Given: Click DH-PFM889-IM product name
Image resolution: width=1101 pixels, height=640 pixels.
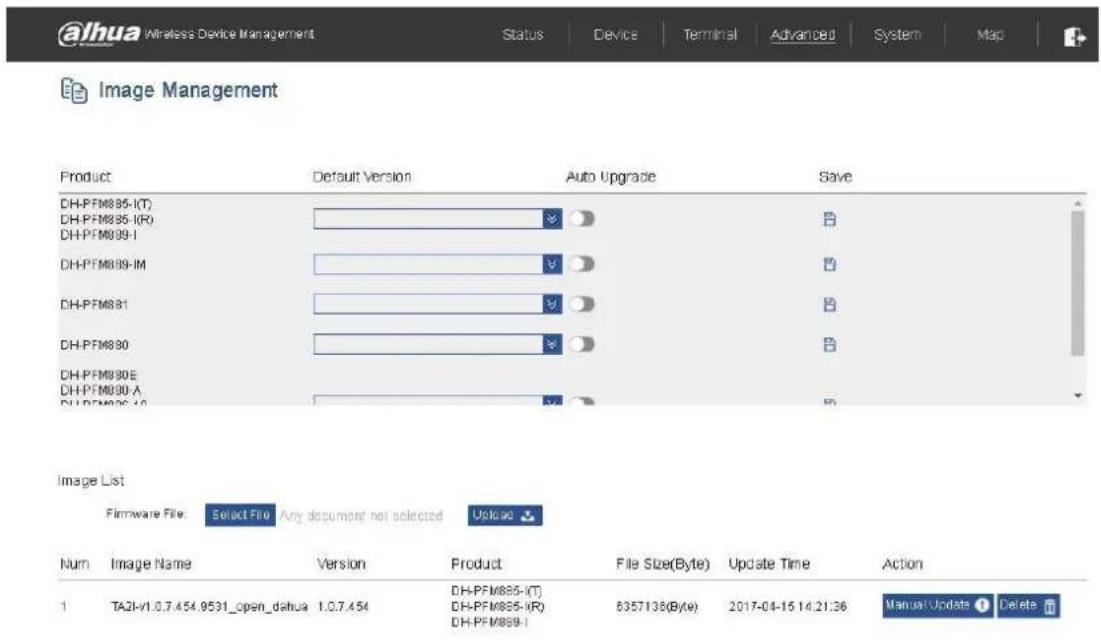Looking at the screenshot, I should pyautogui.click(x=103, y=265).
